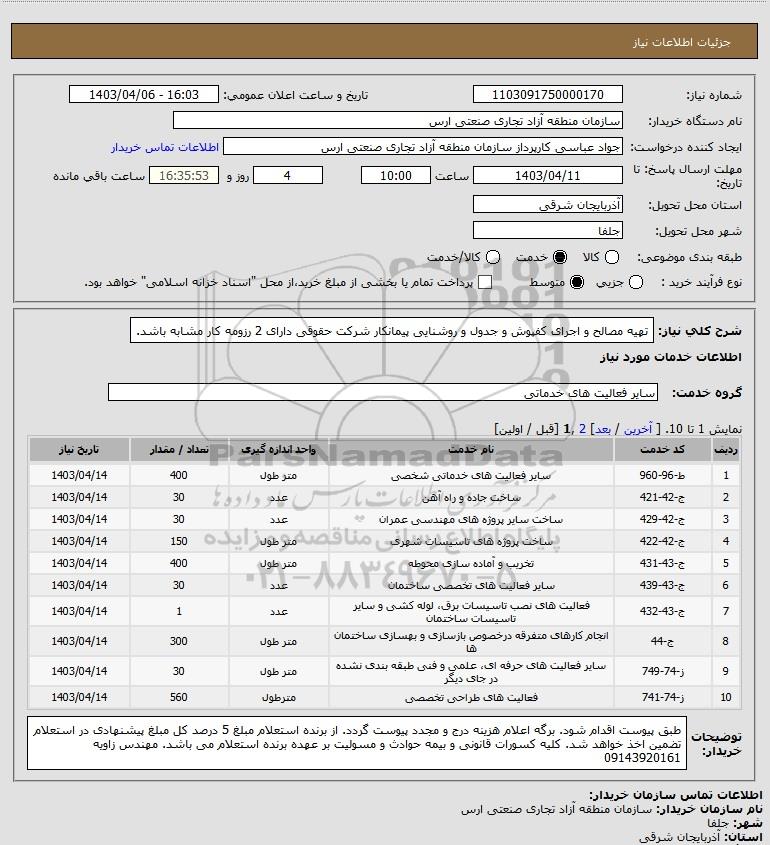770x845 pixels.
Task: Select row تخریب و آماده سازی محوطه
Action: tap(385, 564)
